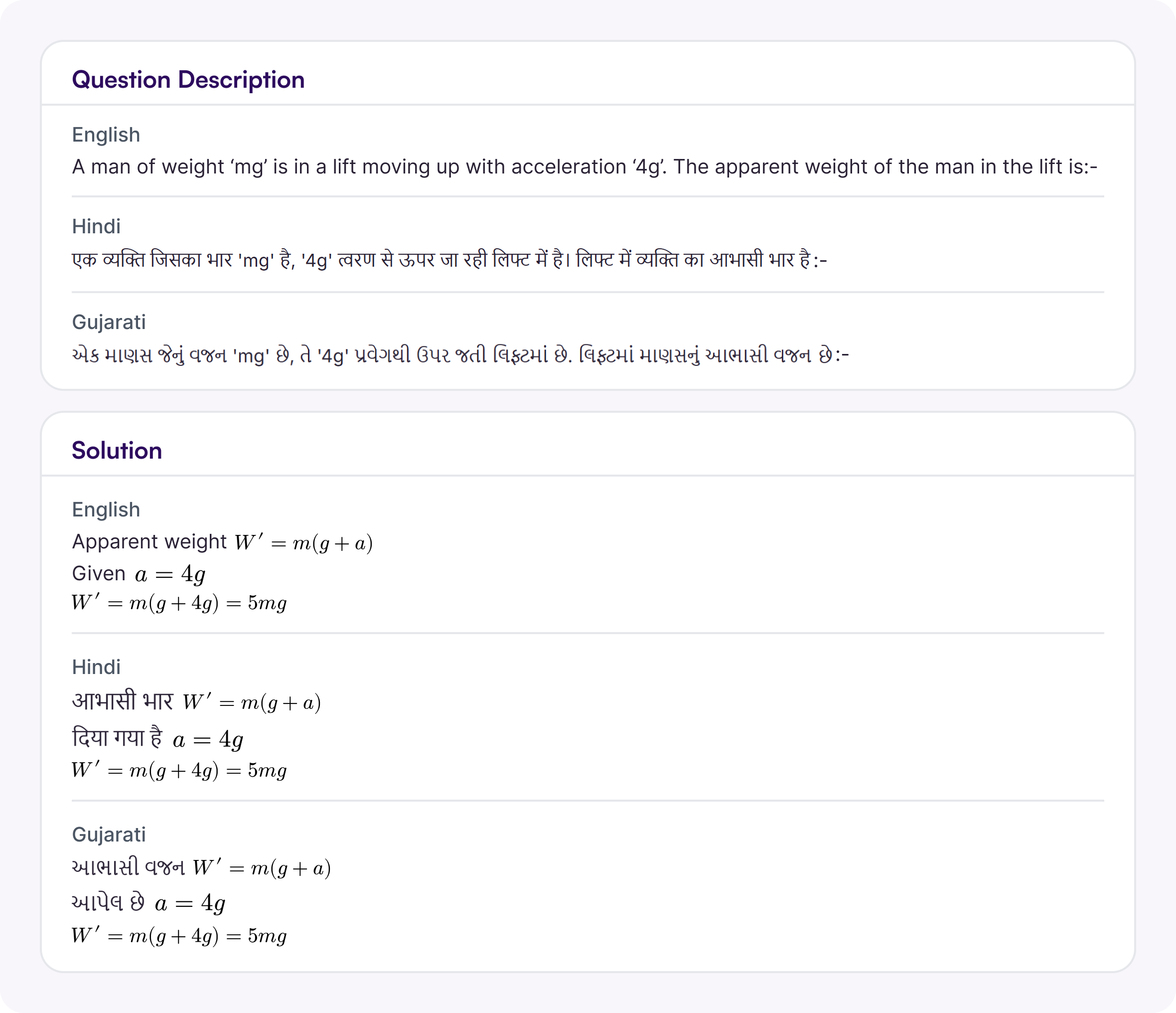Click the English question text about lift
Screen dimensions: 1176x1013
click(585, 167)
